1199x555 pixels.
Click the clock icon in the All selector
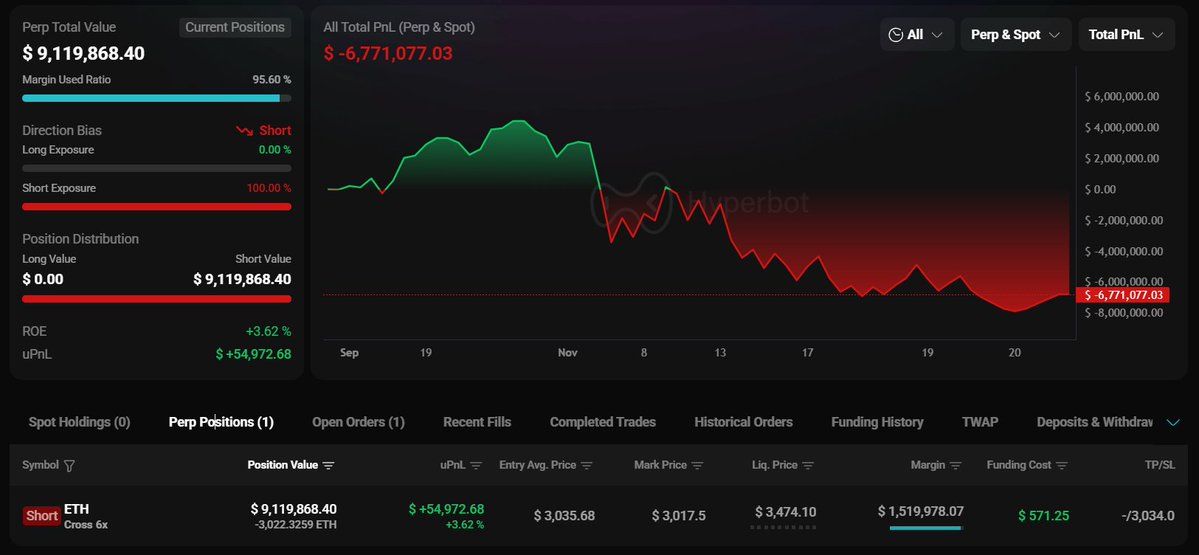coord(895,34)
